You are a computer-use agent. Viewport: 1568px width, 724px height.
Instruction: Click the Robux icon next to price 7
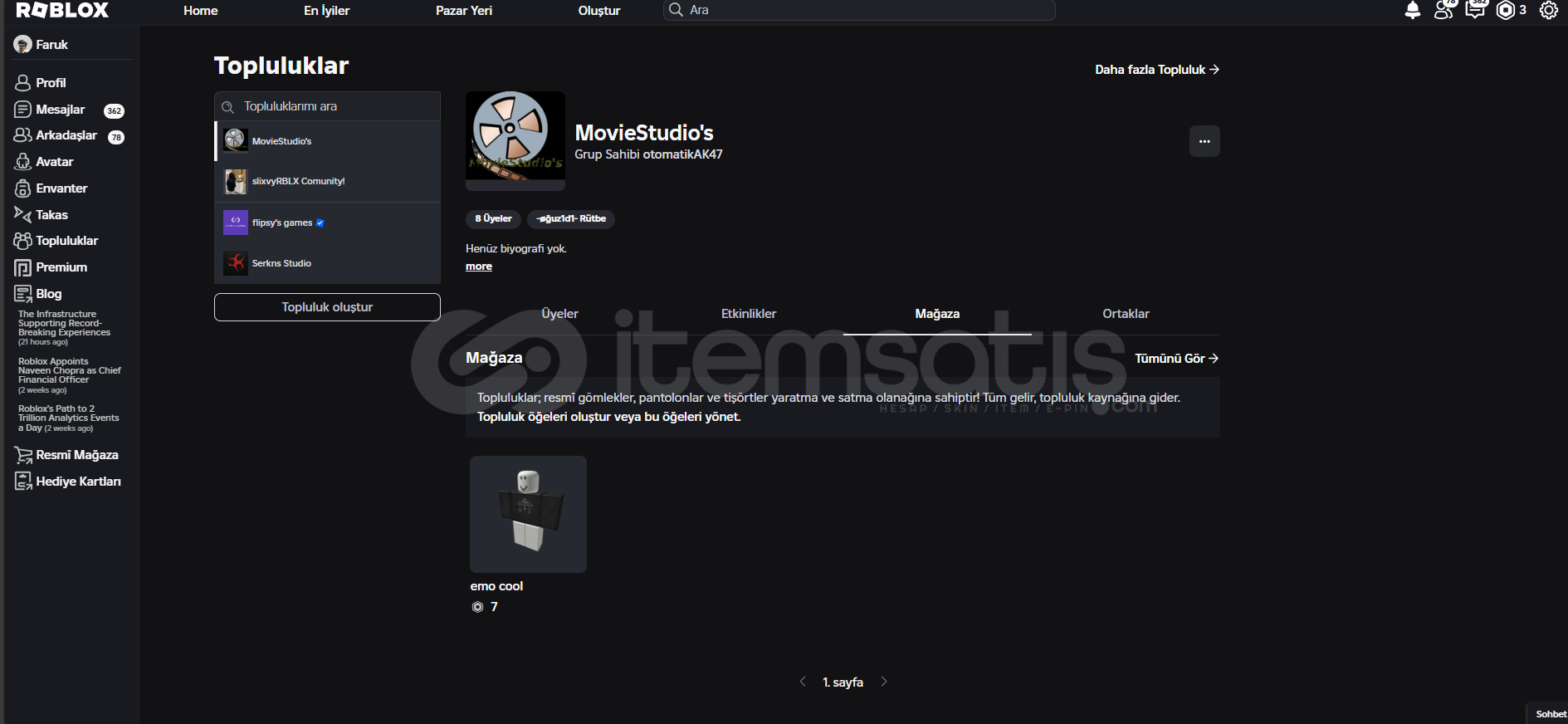[x=477, y=607]
